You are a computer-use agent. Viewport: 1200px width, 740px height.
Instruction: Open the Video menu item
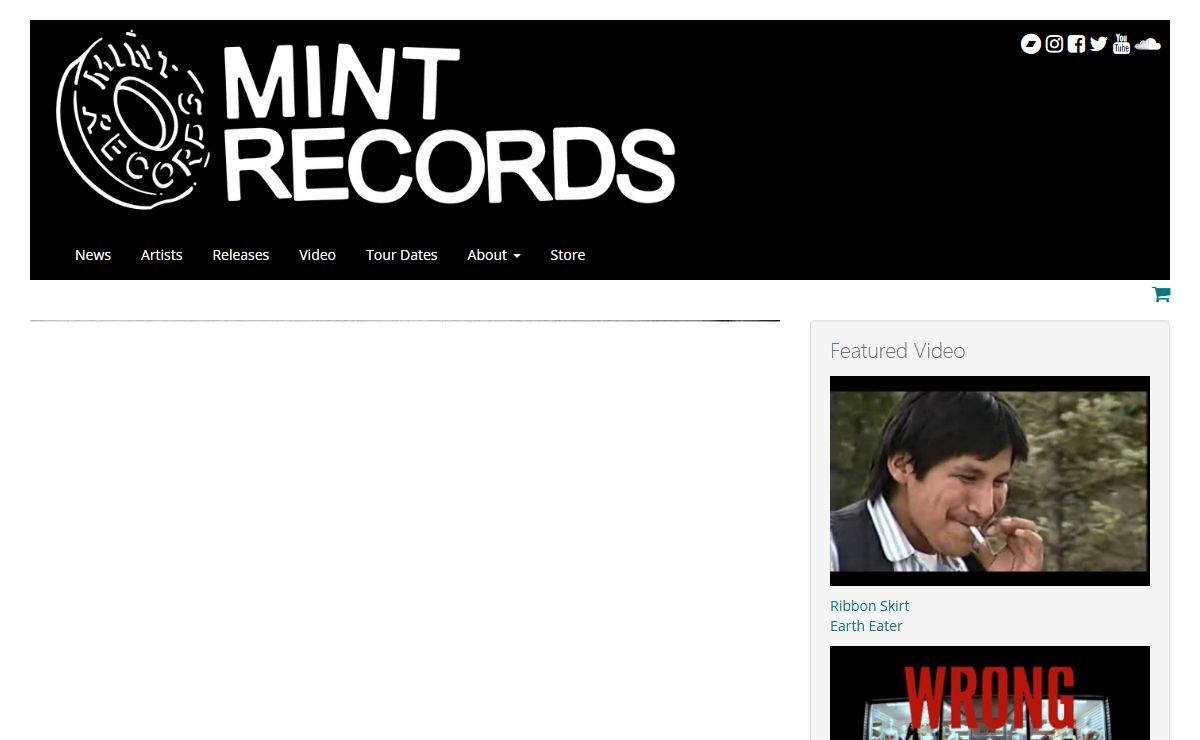click(x=317, y=255)
